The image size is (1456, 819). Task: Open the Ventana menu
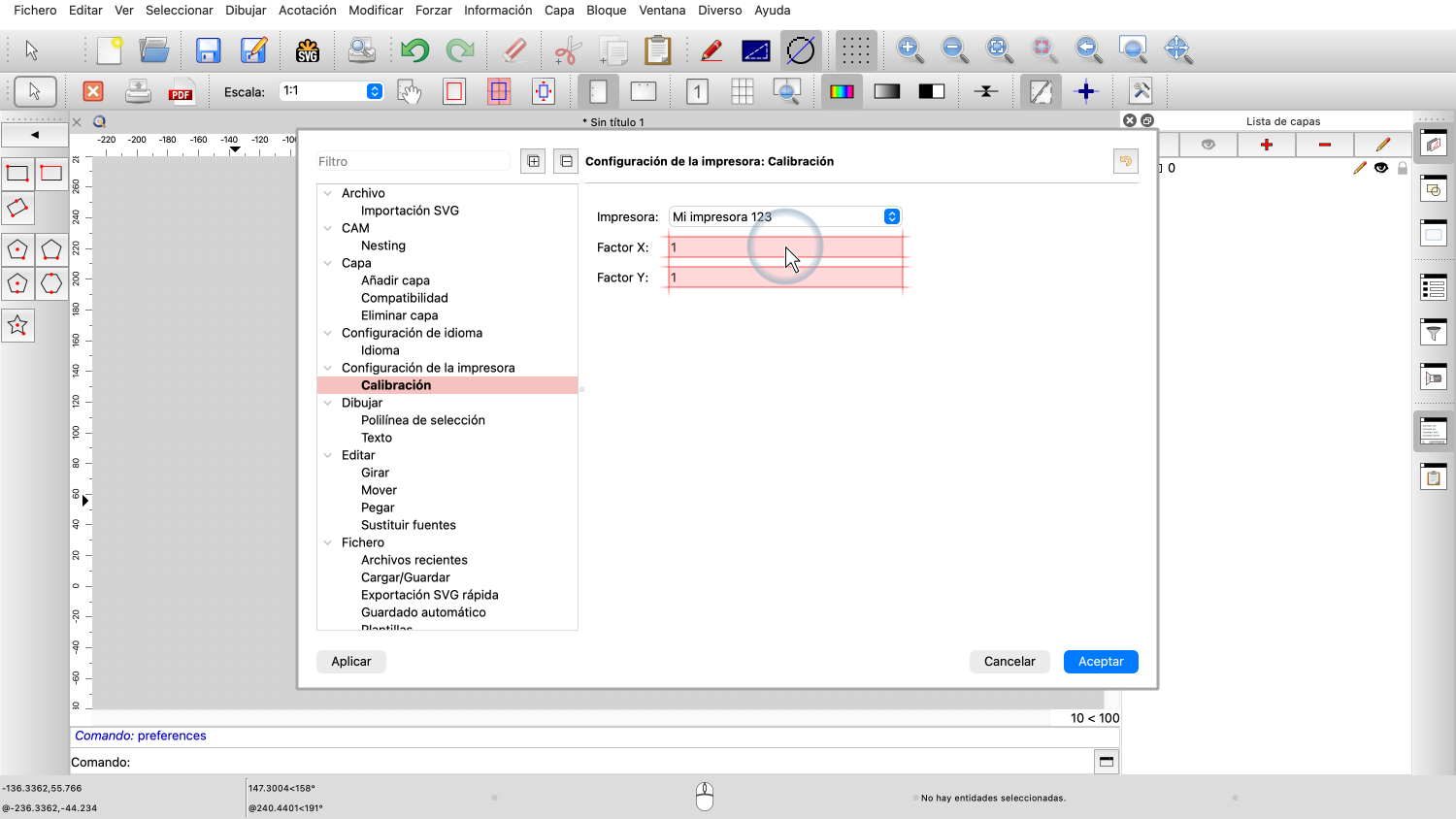click(662, 10)
